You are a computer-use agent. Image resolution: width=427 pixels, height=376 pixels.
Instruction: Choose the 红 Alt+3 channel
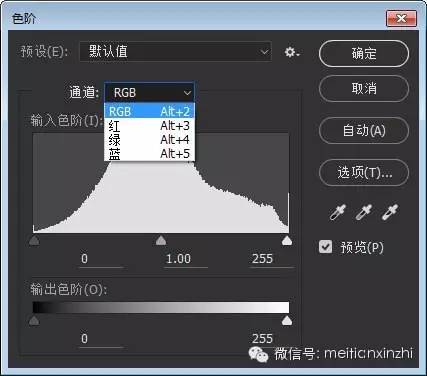tap(149, 126)
